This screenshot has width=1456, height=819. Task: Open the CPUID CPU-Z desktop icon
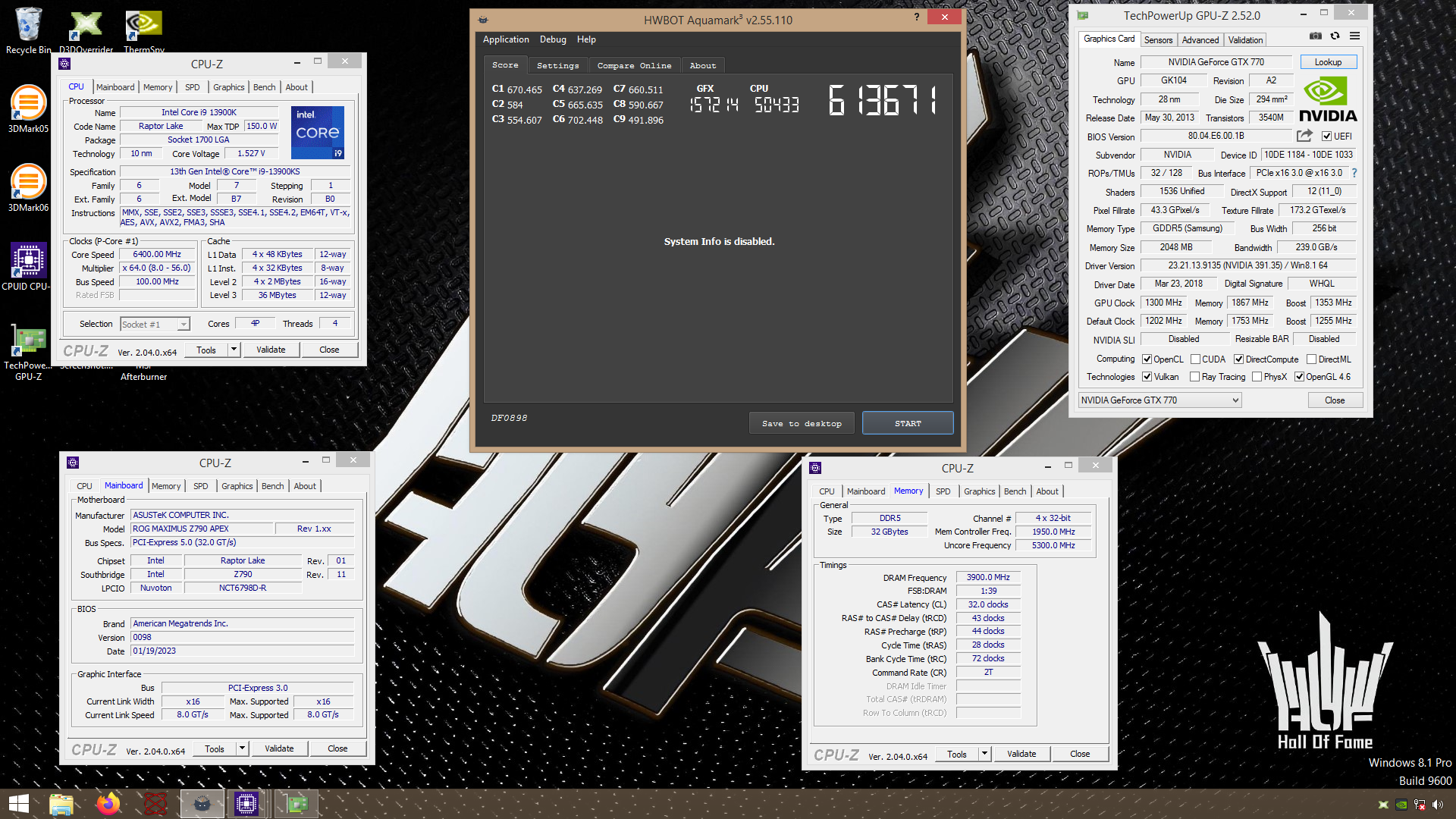click(x=29, y=267)
